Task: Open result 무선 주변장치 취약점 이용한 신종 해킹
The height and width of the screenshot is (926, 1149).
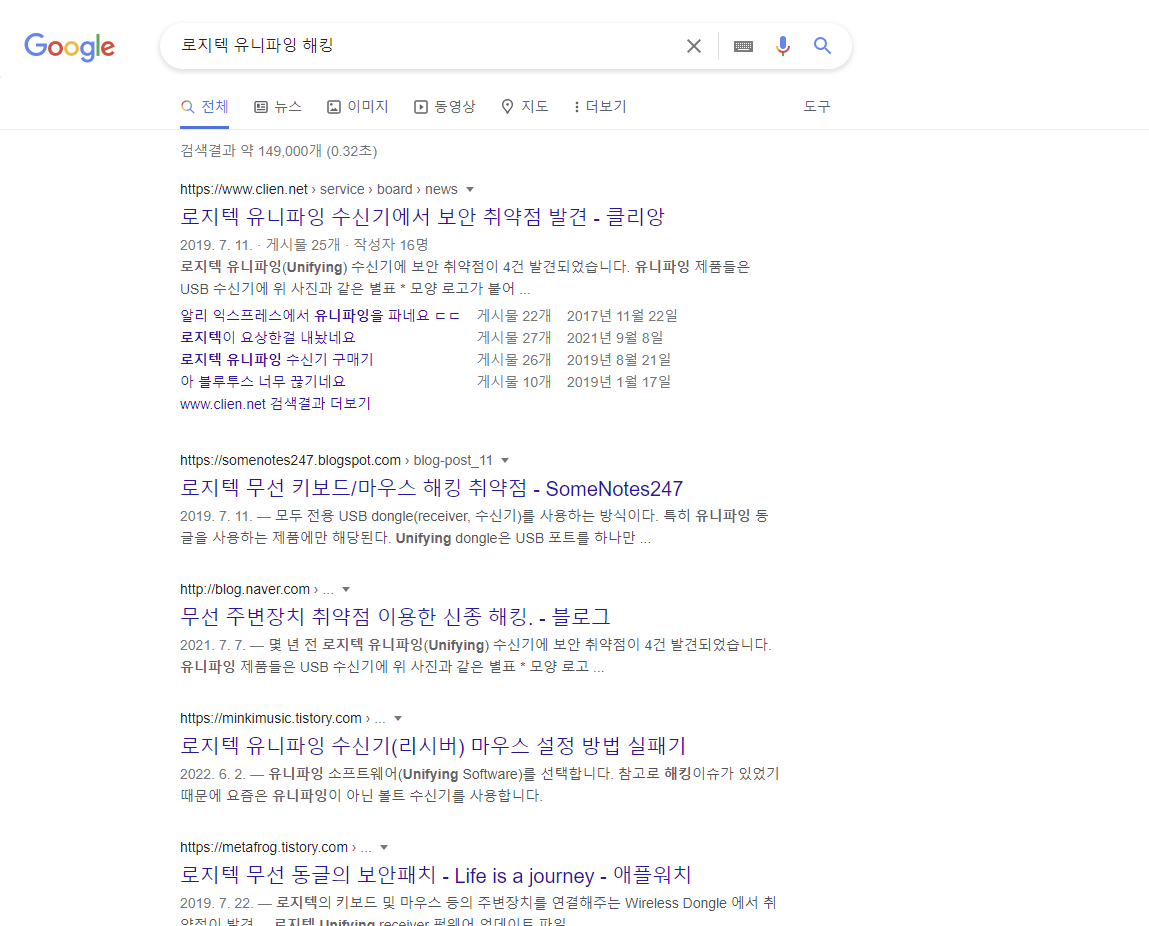Action: coord(395,617)
